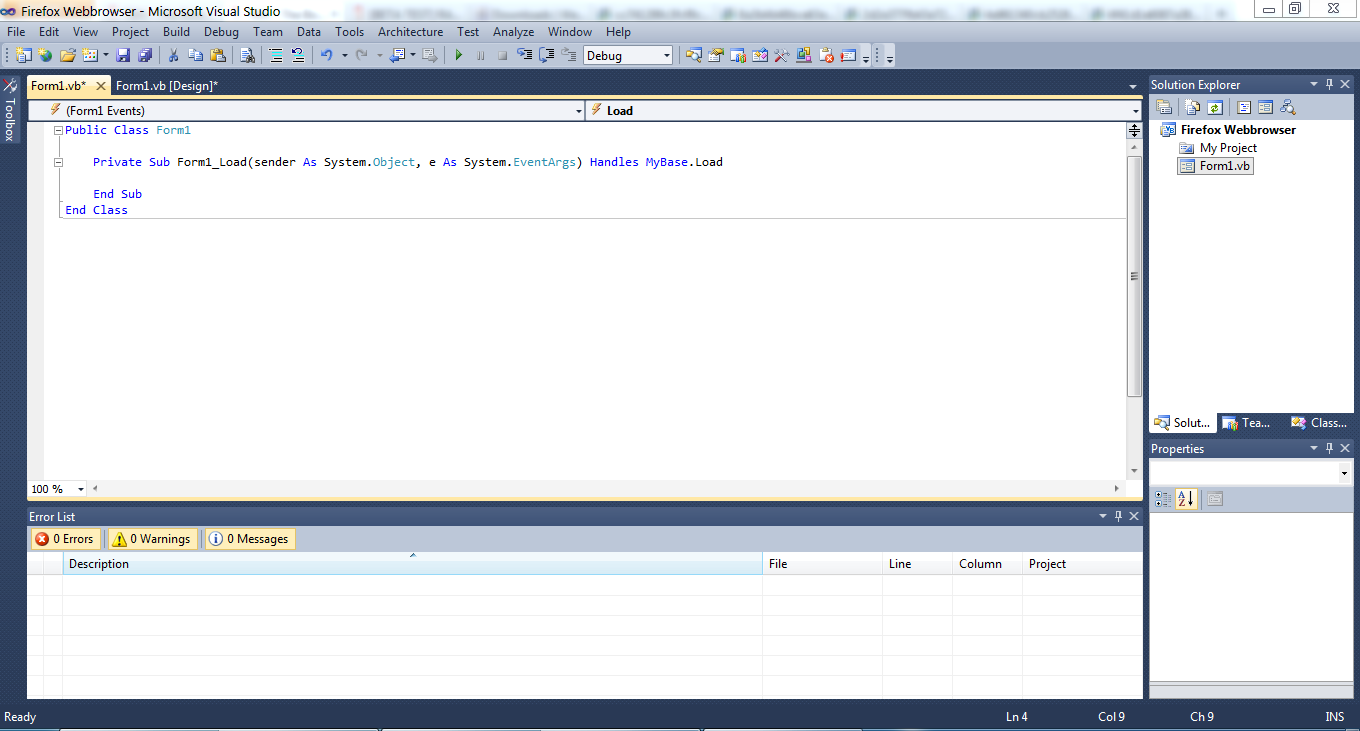Save Form1.vb with the floppy disk icon
This screenshot has height=731, width=1360.
(123, 56)
